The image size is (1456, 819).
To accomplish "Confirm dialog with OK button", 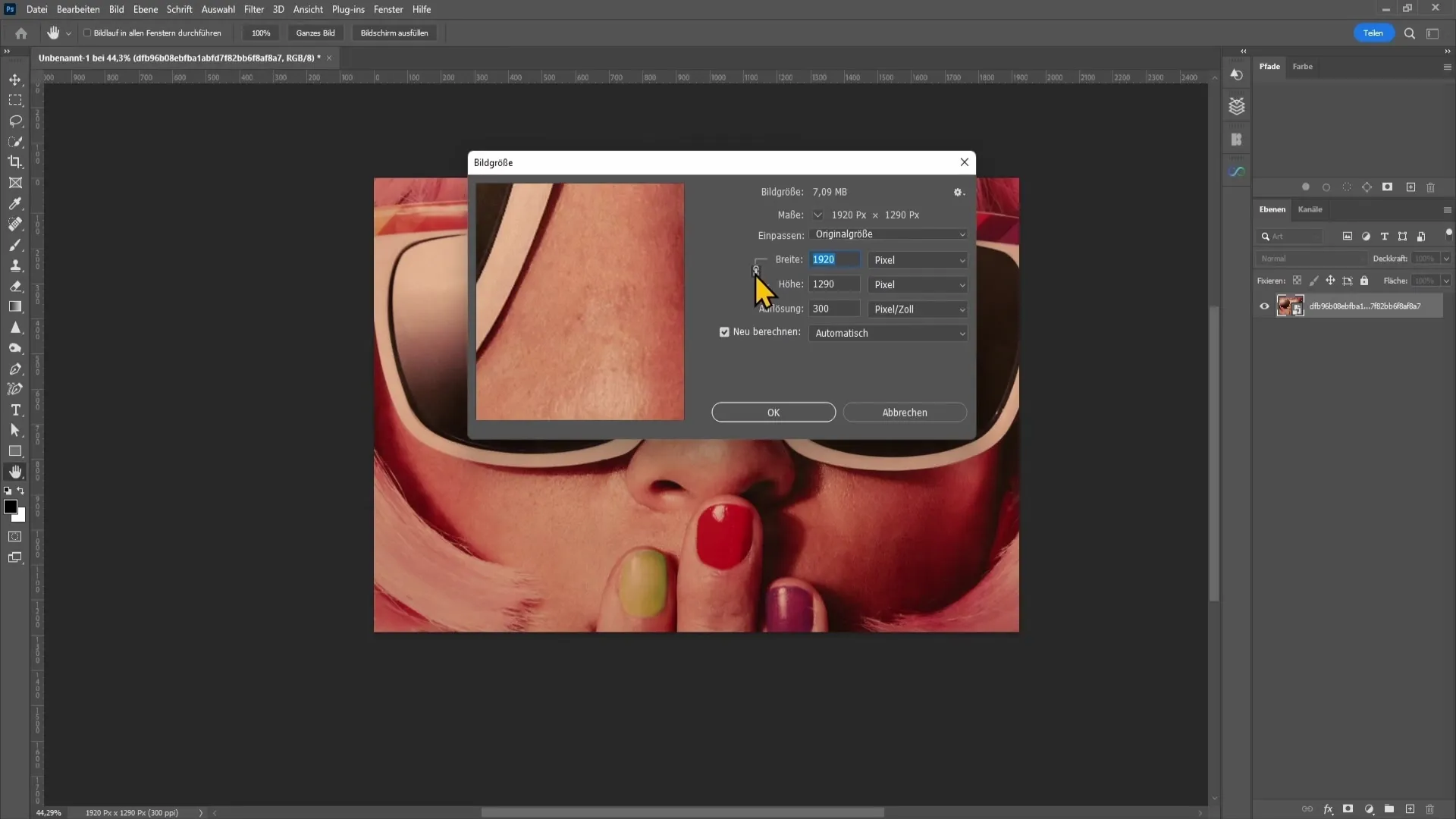I will tap(773, 413).
